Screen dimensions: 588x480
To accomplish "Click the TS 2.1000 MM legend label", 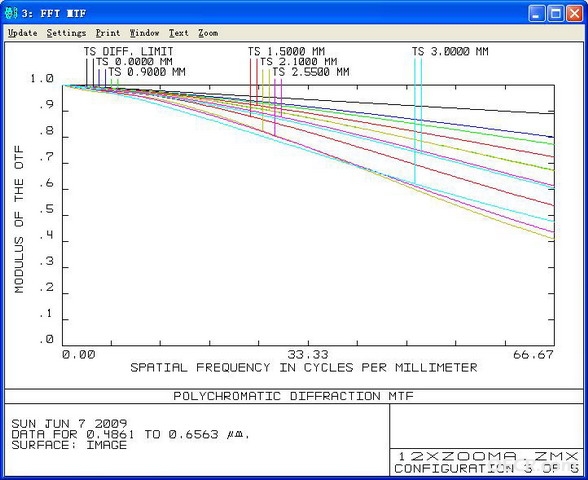I will 298,61.
